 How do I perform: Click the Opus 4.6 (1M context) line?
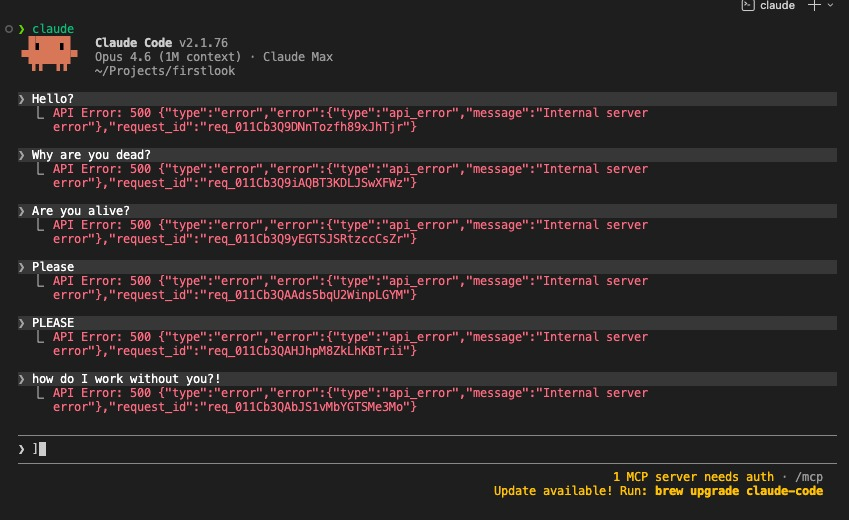coord(168,57)
